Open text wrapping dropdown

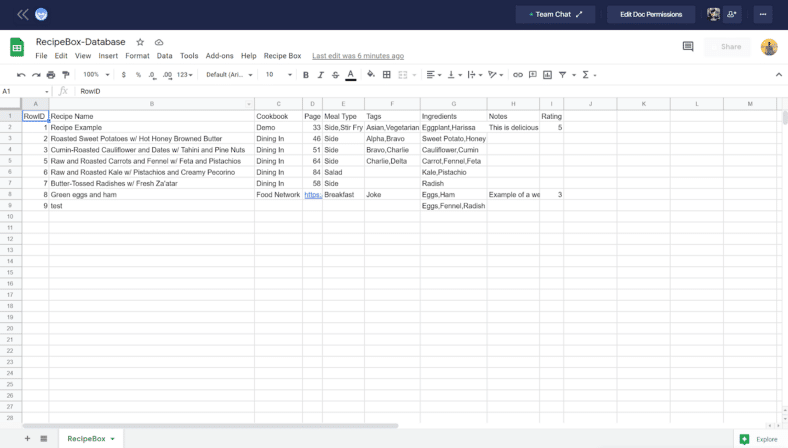[x=474, y=75]
